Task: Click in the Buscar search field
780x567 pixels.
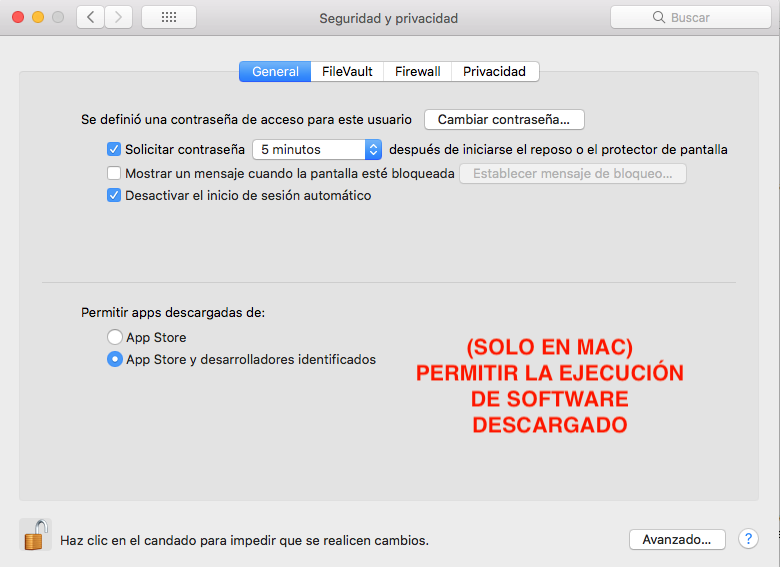Action: pos(691,17)
